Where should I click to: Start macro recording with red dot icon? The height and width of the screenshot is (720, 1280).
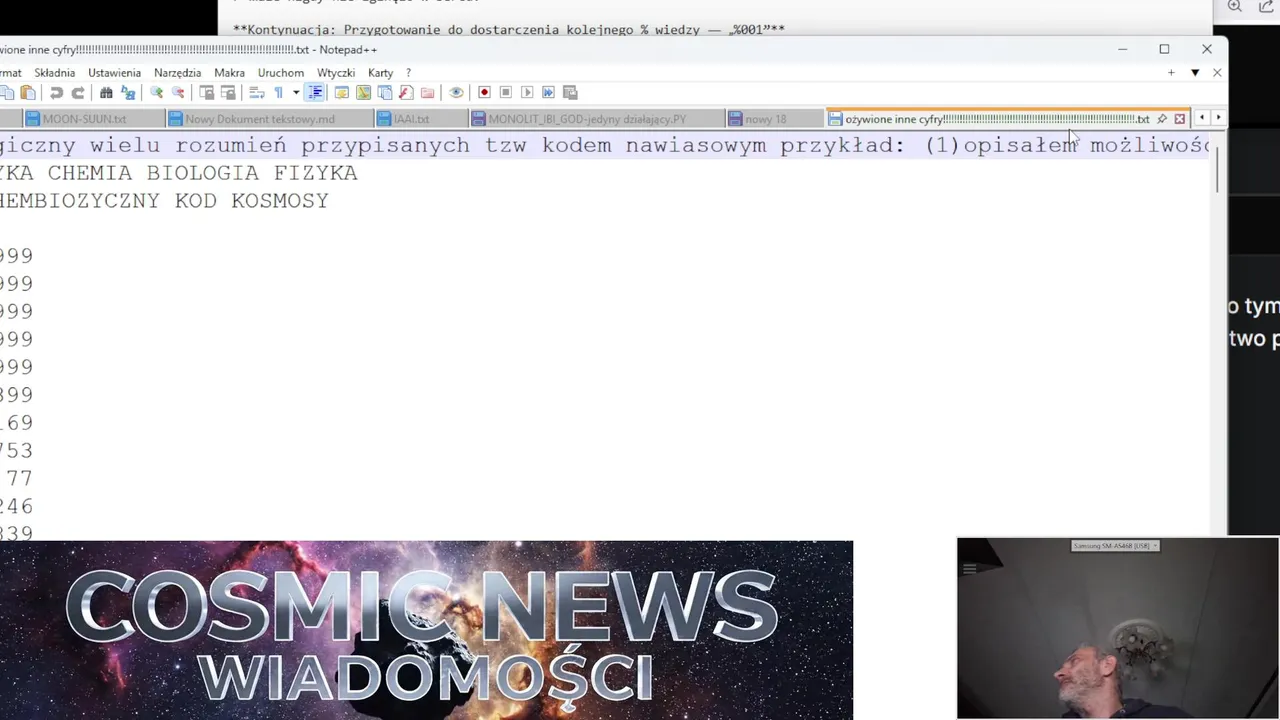click(485, 93)
